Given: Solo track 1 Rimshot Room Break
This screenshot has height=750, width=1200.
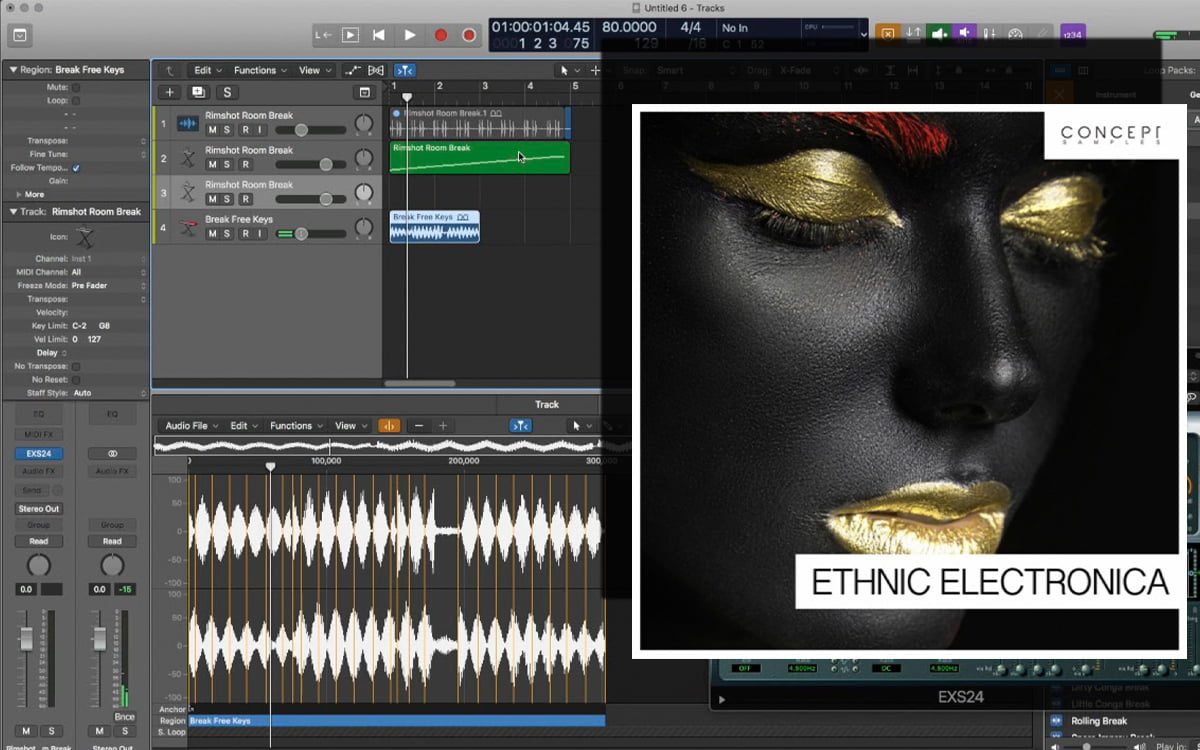Looking at the screenshot, I should click(x=227, y=130).
